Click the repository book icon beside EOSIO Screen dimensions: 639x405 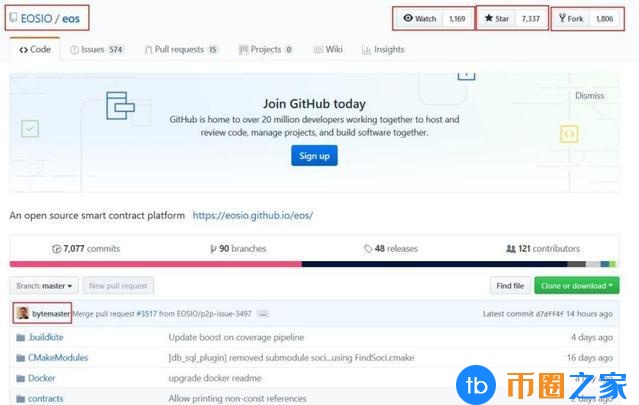coord(13,18)
